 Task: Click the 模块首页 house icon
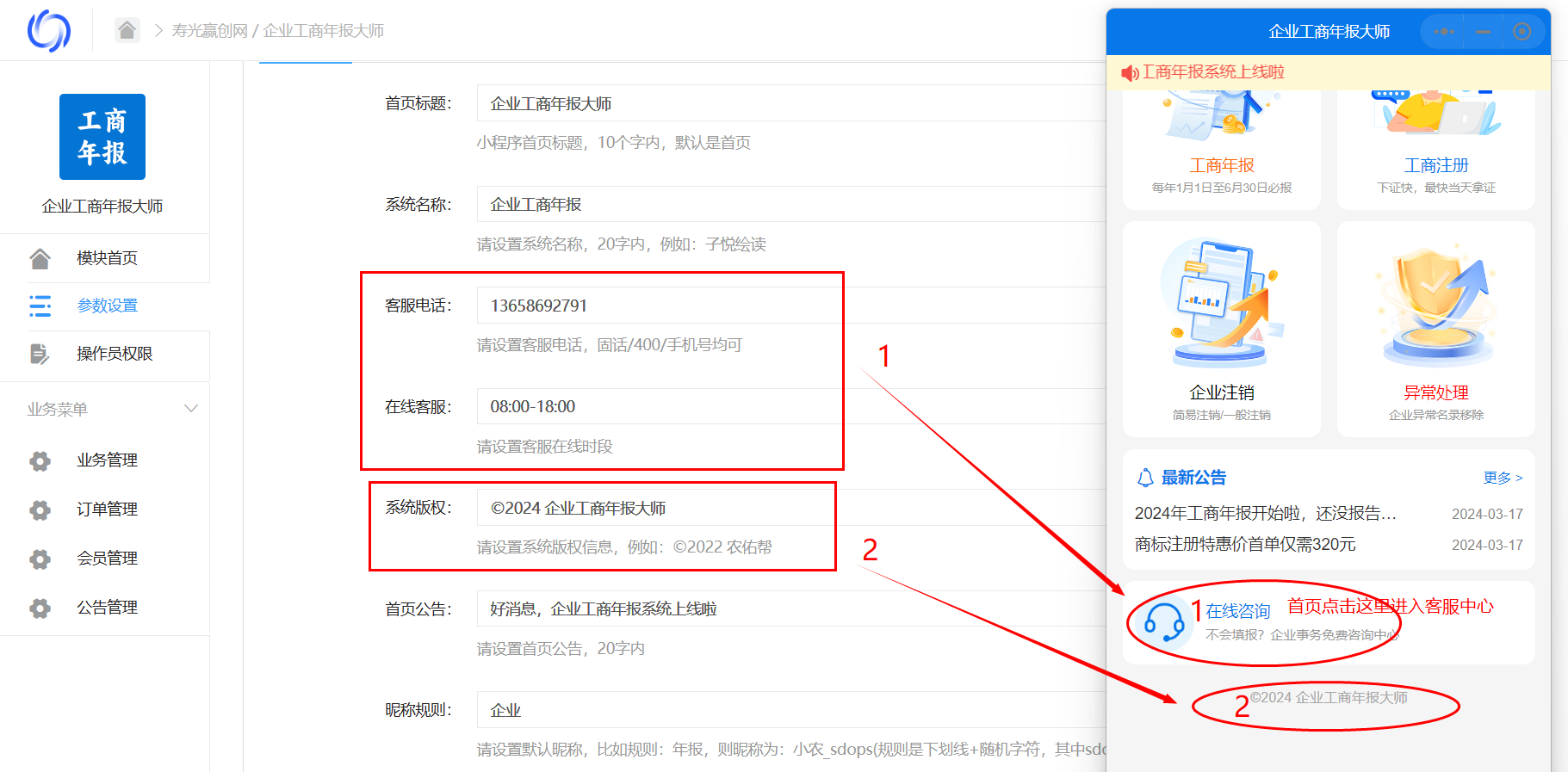pyautogui.click(x=40, y=258)
